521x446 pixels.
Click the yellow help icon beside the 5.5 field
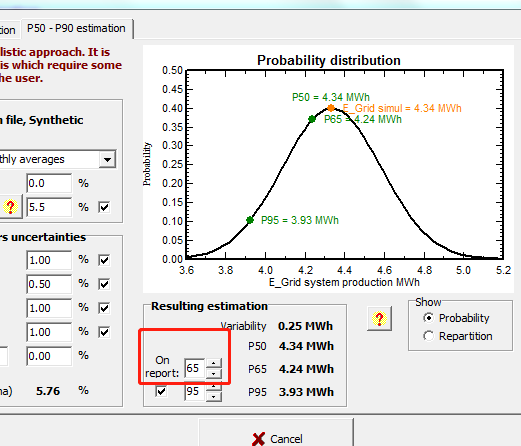[10, 207]
